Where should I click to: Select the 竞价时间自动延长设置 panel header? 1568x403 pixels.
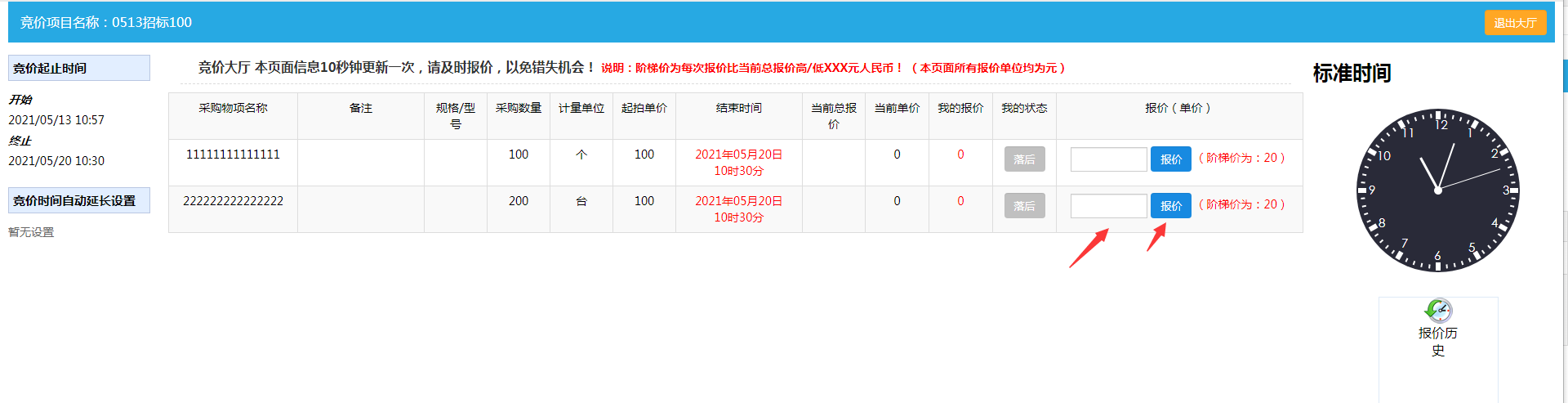[79, 200]
